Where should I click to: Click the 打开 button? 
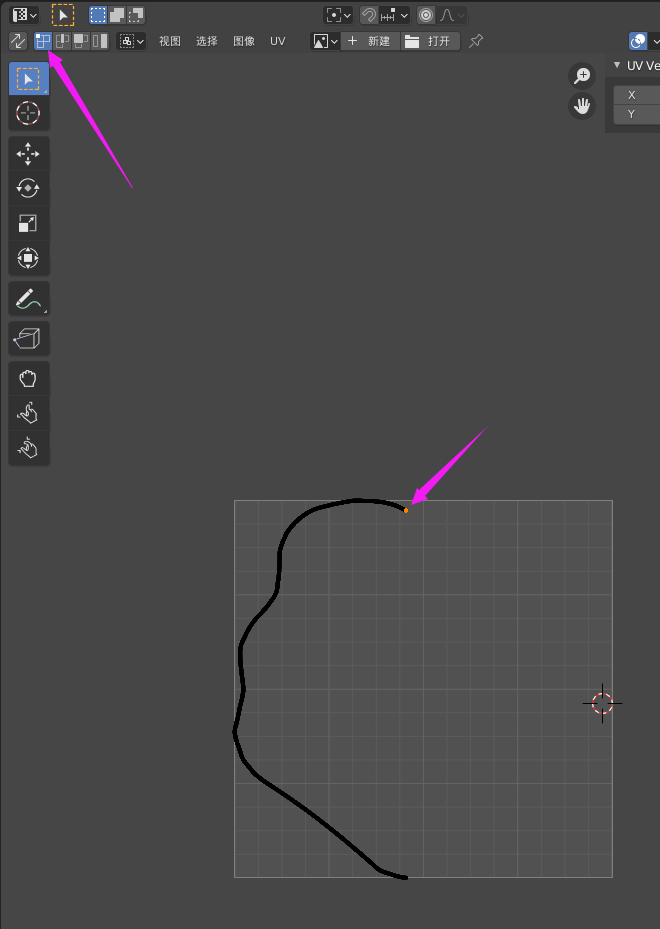coord(431,41)
